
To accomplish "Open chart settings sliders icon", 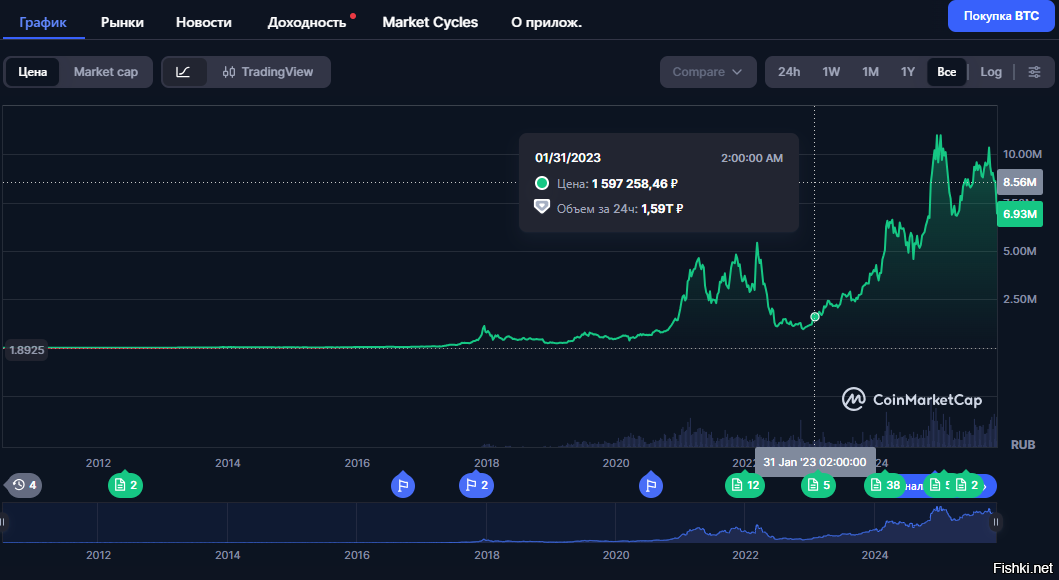I will (x=1035, y=72).
